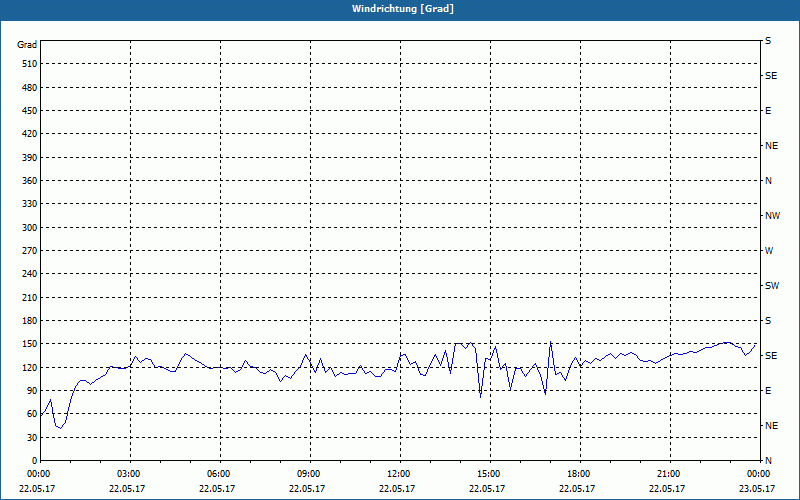The height and width of the screenshot is (500, 800).
Task: Click the time label "18:00"
Action: coord(580,474)
